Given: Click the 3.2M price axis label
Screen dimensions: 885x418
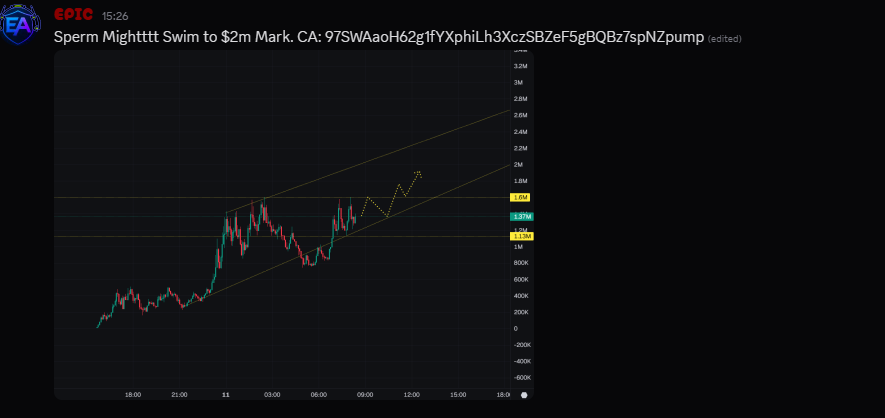Looking at the screenshot, I should tap(520, 66).
